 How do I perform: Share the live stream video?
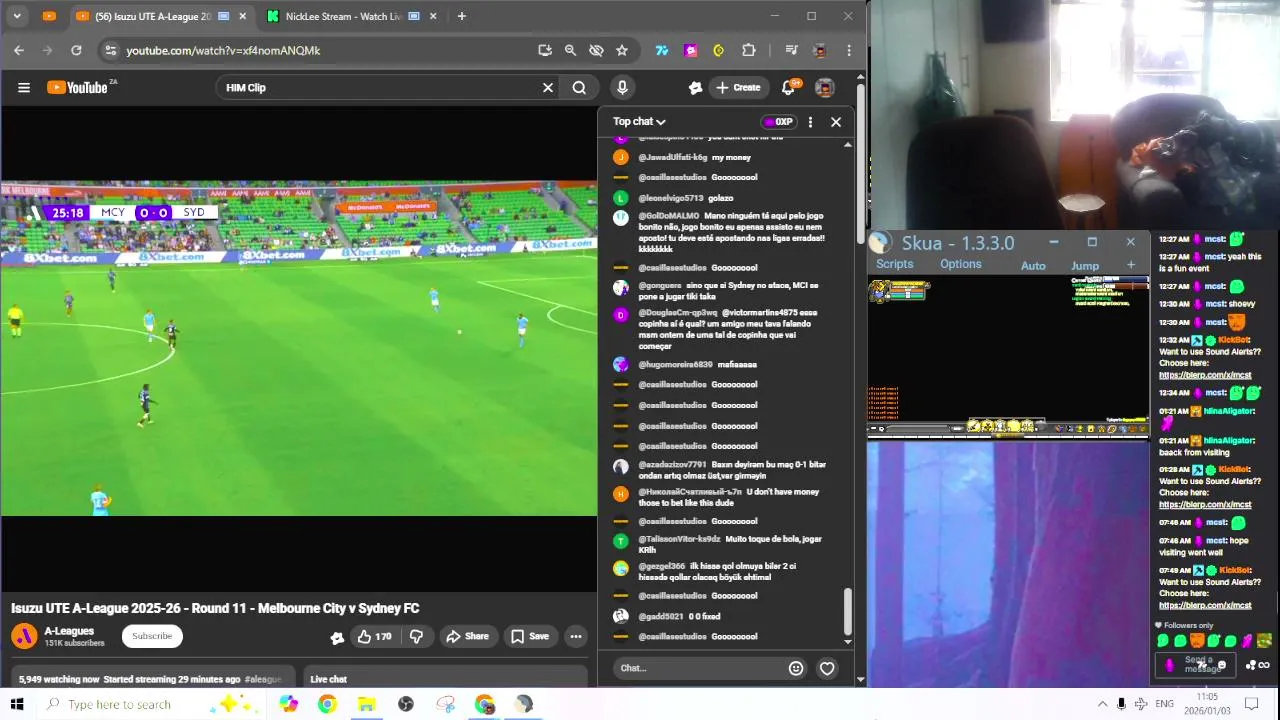pos(467,636)
